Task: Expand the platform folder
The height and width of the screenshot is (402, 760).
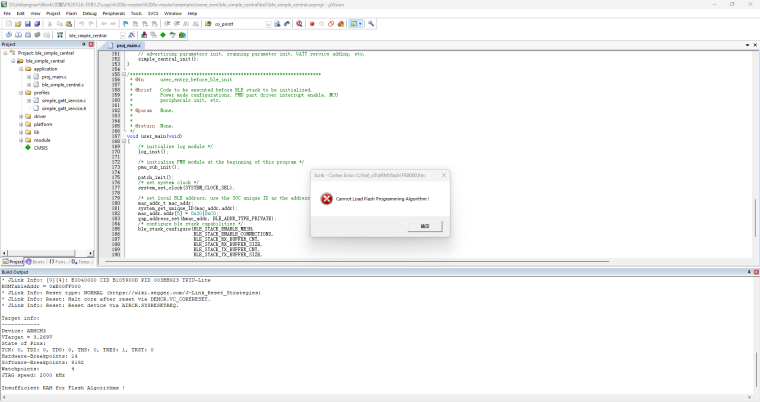Action: pyautogui.click(x=21, y=124)
